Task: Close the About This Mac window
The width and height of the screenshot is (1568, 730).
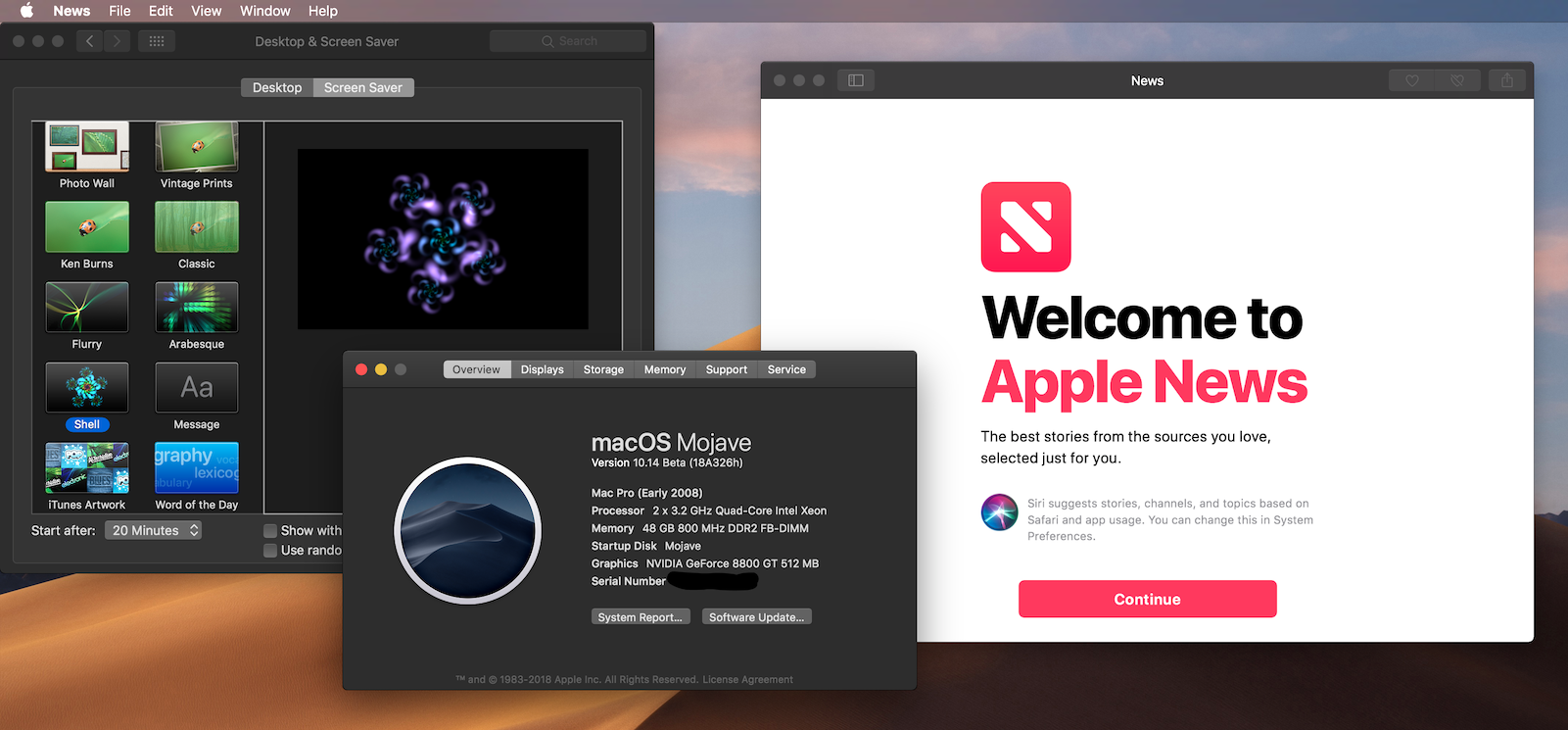Action: pos(361,369)
